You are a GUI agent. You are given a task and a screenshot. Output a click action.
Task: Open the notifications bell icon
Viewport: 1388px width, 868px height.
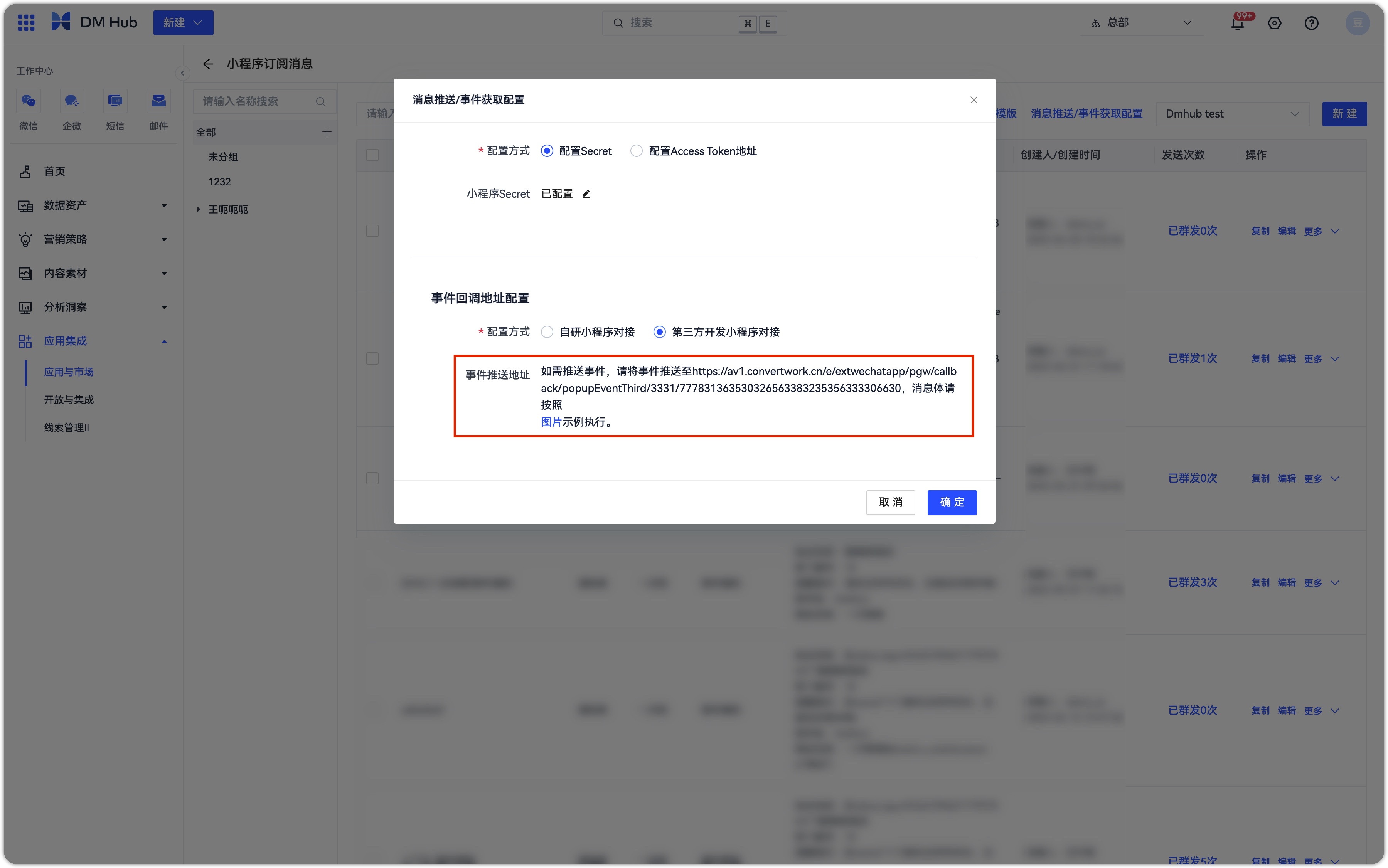(x=1238, y=24)
